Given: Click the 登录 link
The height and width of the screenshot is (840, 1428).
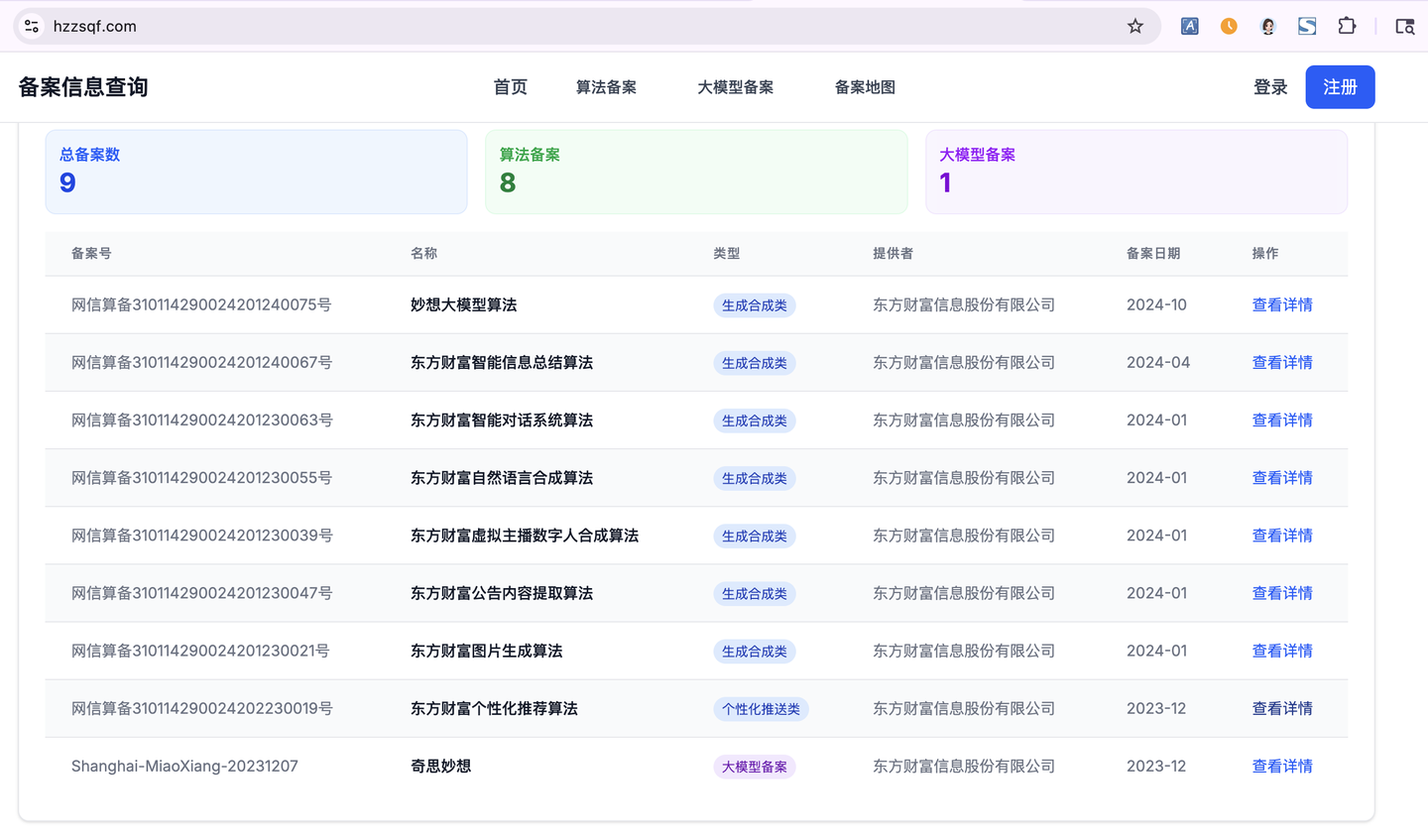Looking at the screenshot, I should click(x=1270, y=87).
